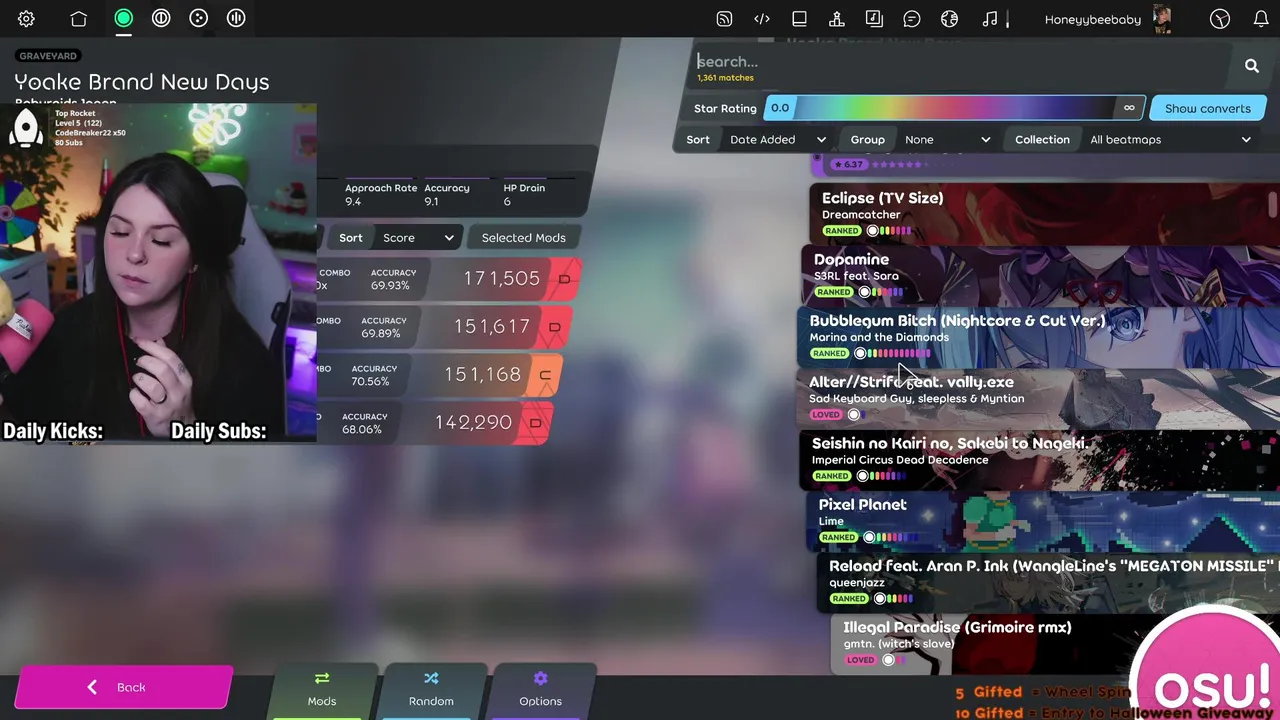
Task: Toggle the Selected Mods filter
Action: tap(523, 238)
